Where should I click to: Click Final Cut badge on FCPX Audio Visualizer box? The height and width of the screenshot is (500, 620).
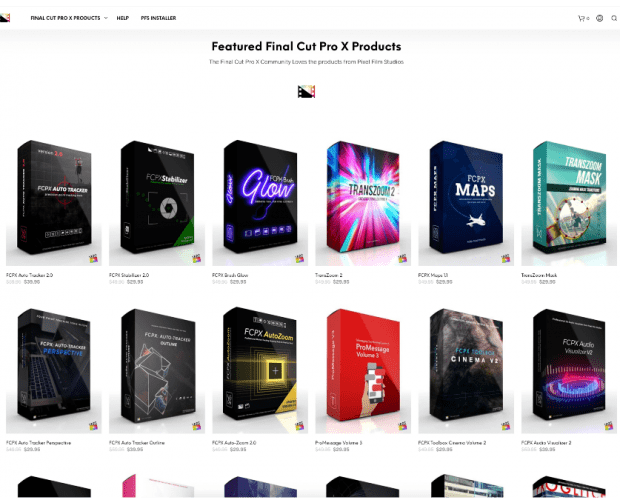click(609, 426)
